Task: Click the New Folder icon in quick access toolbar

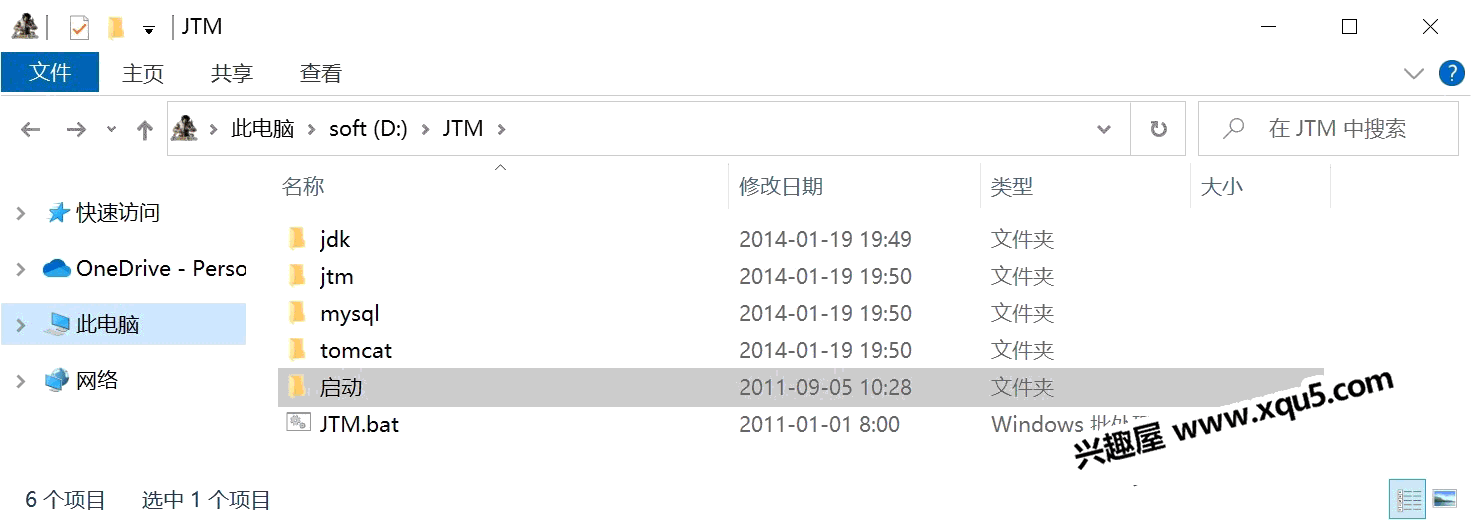Action: coord(116,27)
